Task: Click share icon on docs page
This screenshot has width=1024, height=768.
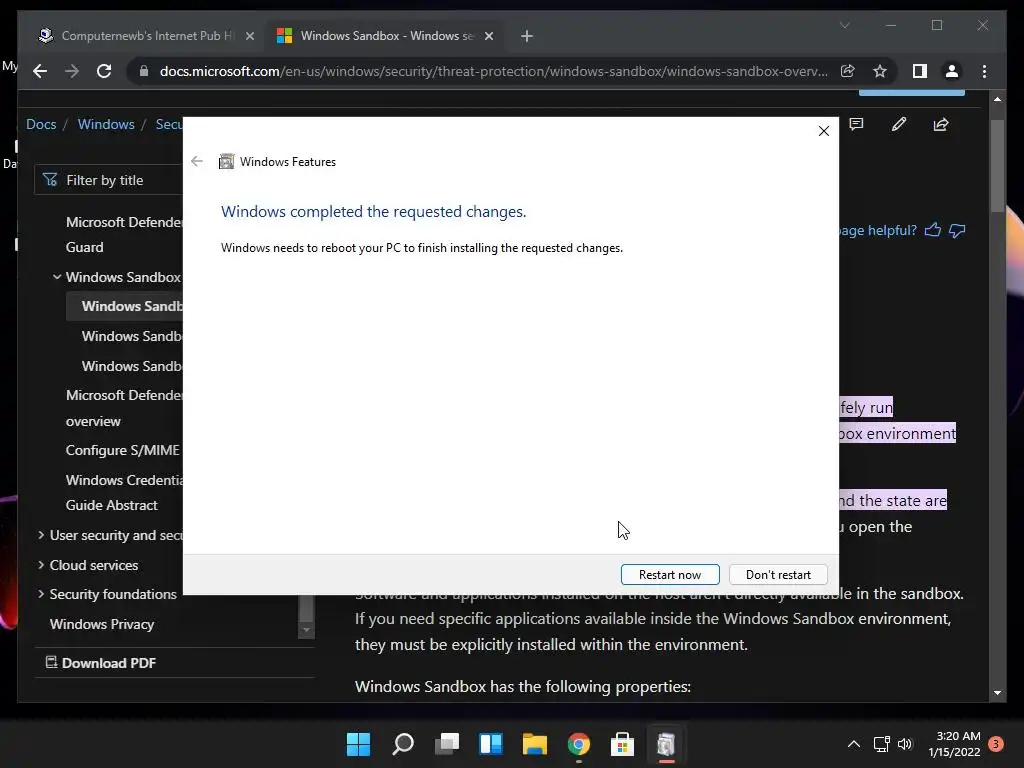Action: [941, 124]
